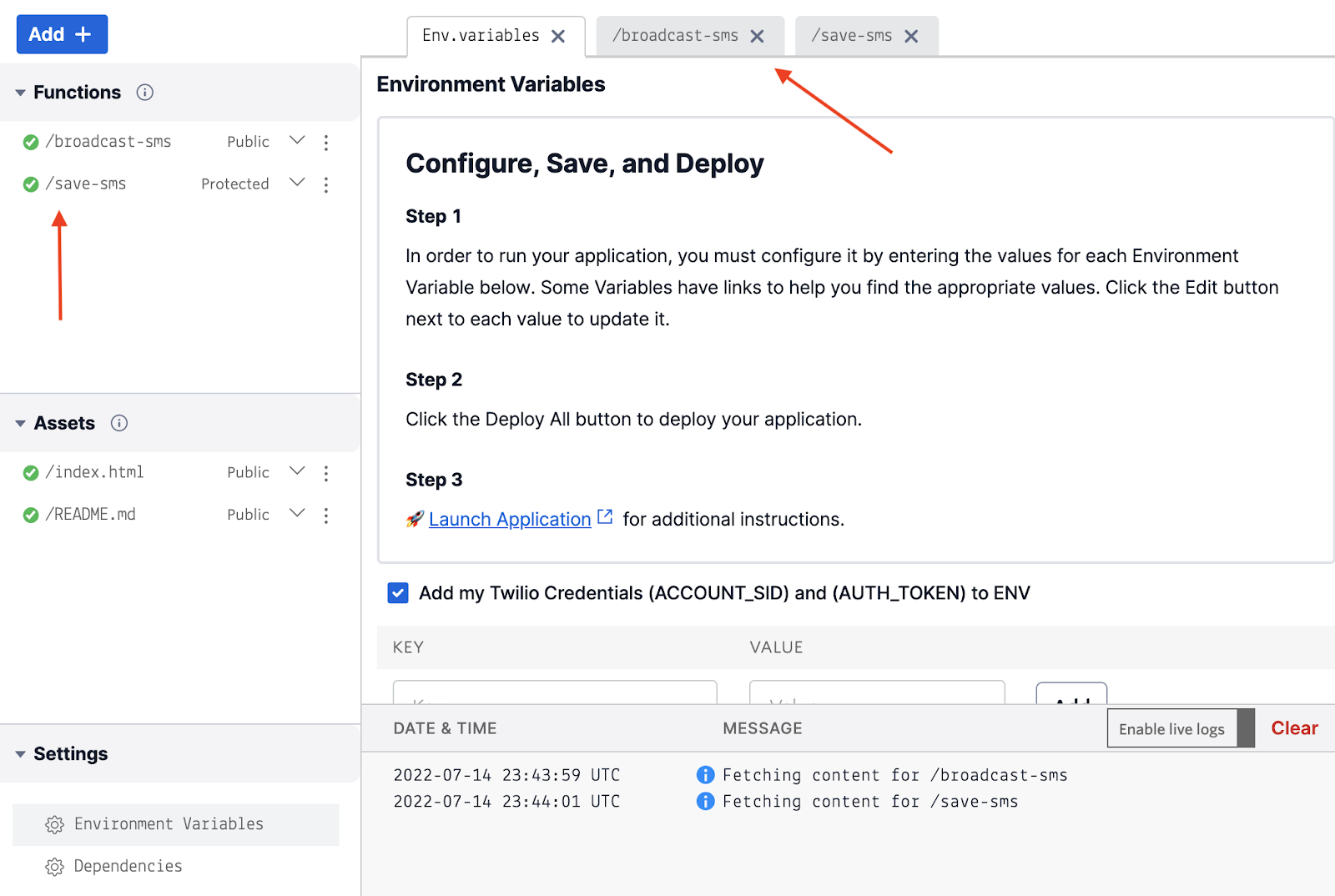Close the /broadcast-sms tab
Screen dimensions: 1335x896
(x=757, y=36)
